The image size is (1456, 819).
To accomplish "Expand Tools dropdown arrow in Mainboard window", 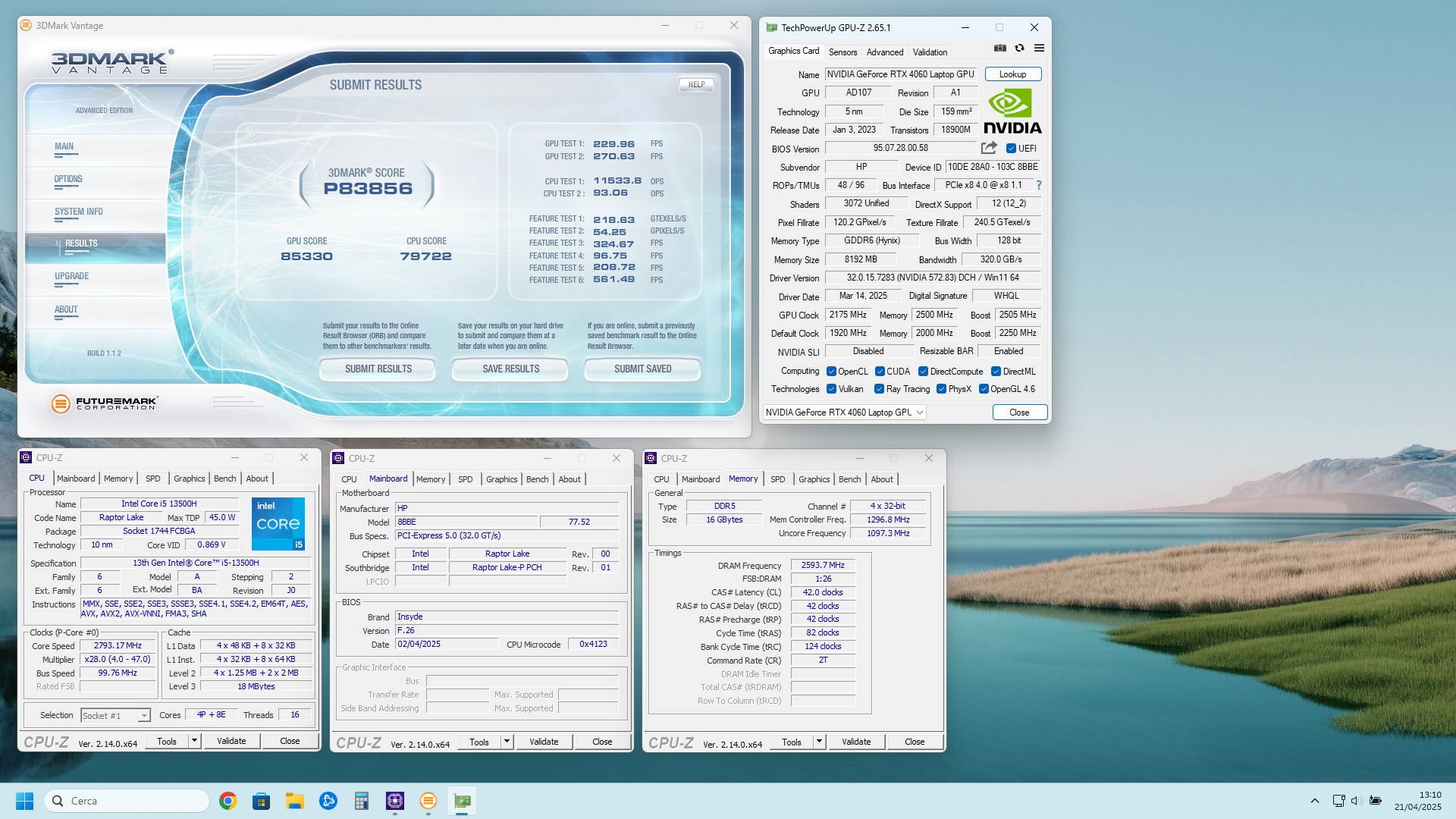I will [507, 742].
